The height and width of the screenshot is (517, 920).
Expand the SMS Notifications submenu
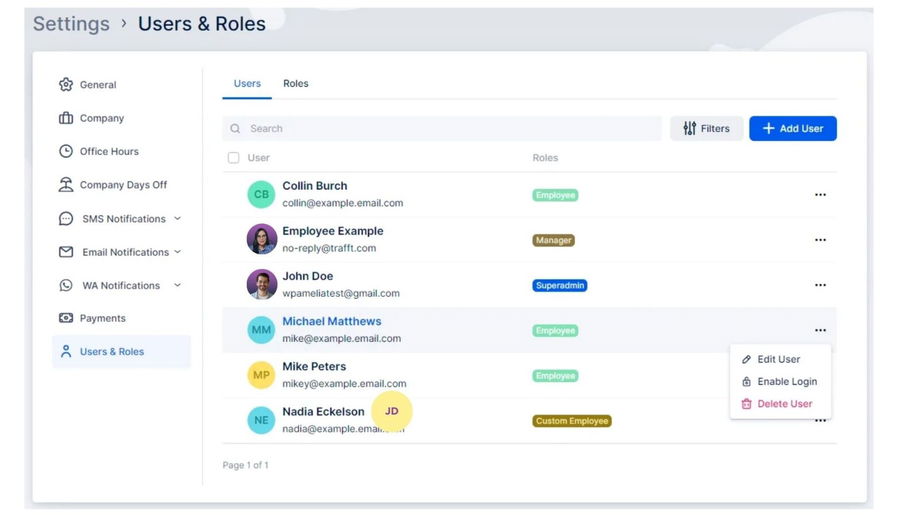click(x=178, y=218)
